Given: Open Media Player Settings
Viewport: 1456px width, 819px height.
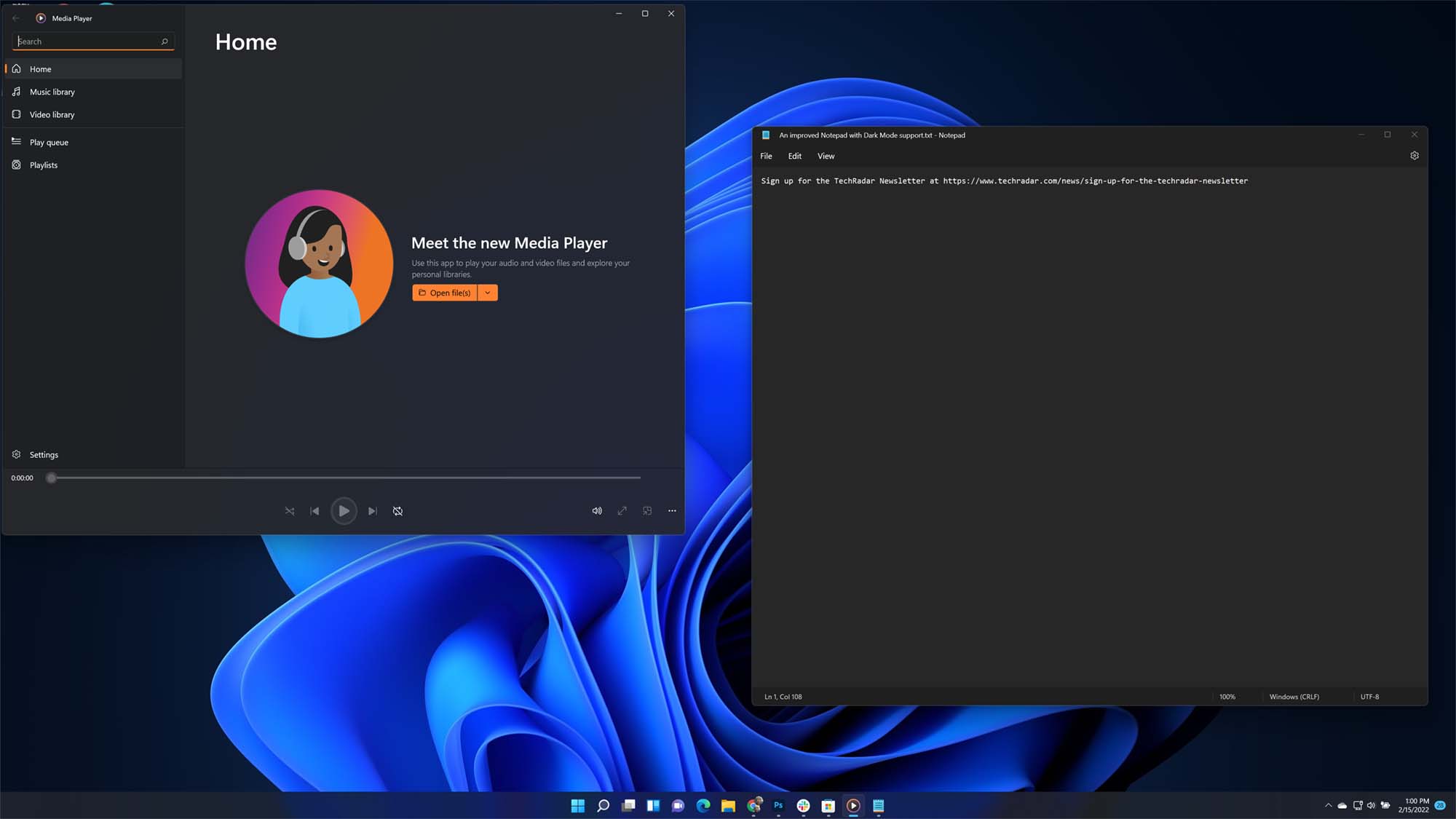Looking at the screenshot, I should coord(93,454).
